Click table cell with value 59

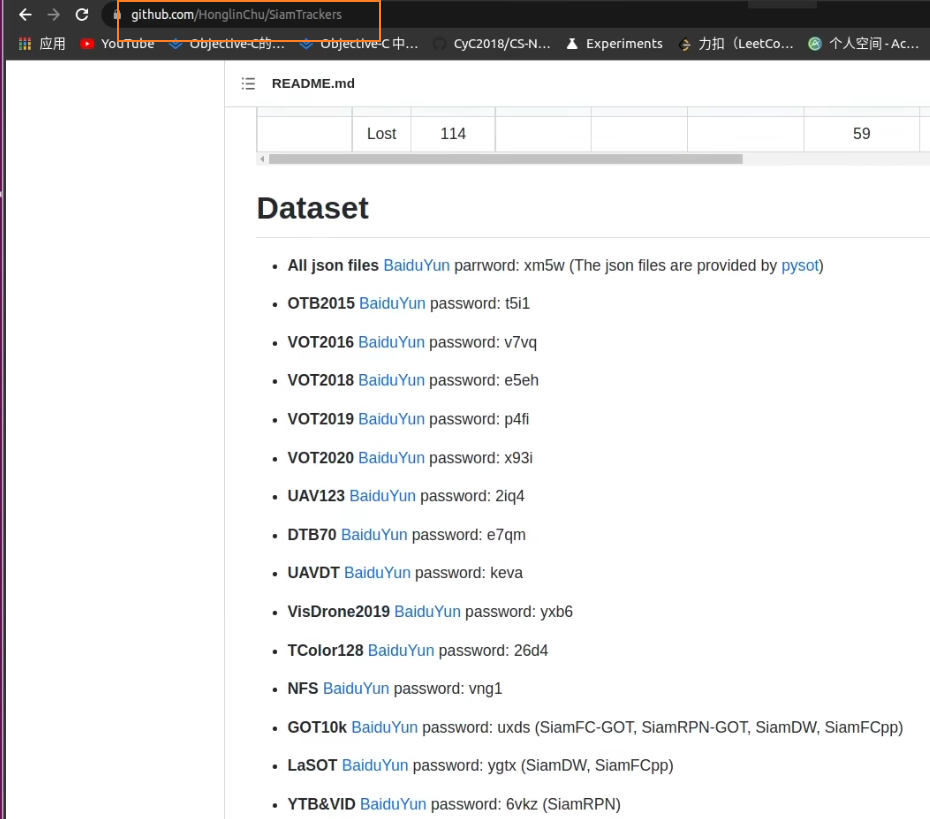click(x=861, y=133)
